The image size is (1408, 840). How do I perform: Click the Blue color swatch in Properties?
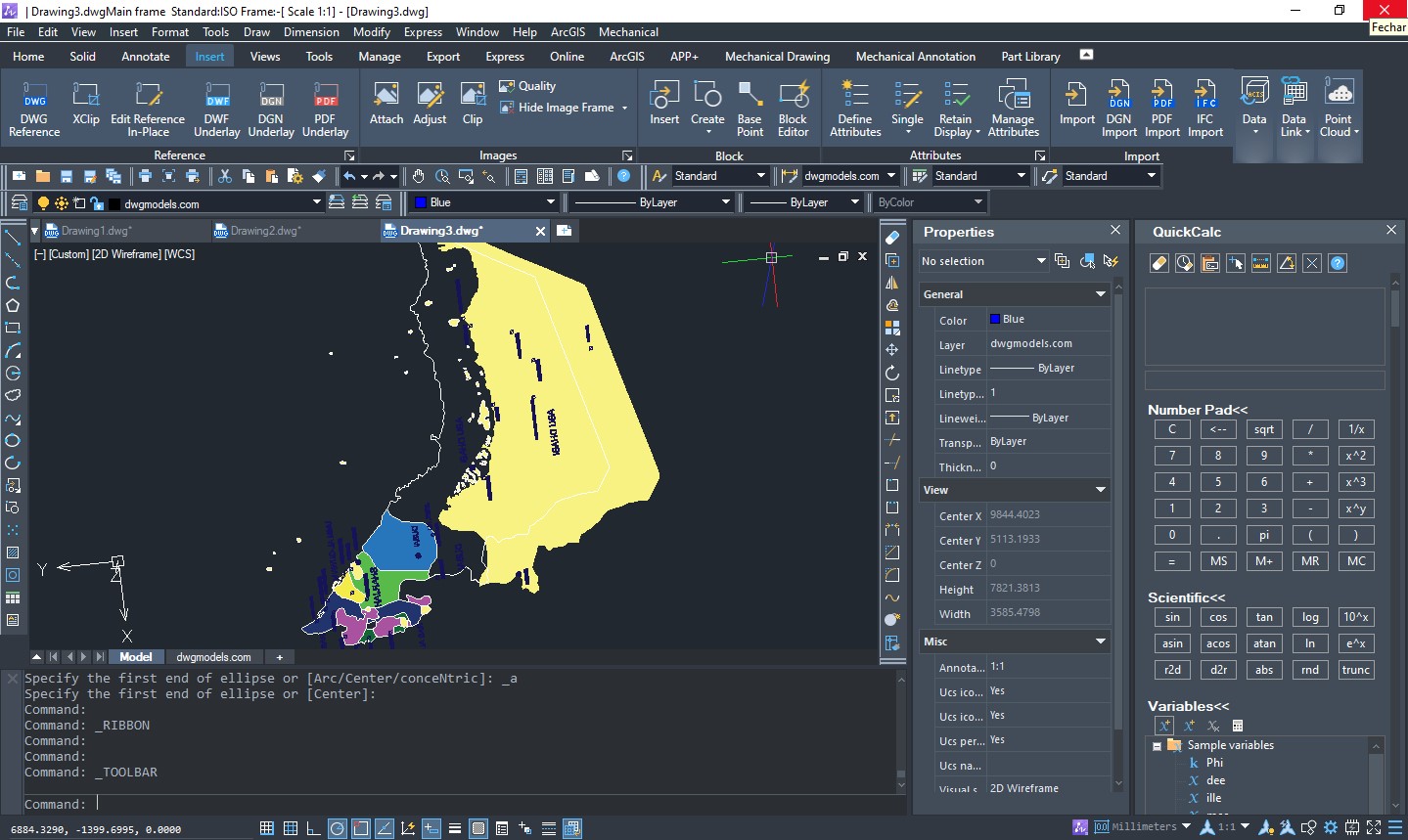click(995, 319)
